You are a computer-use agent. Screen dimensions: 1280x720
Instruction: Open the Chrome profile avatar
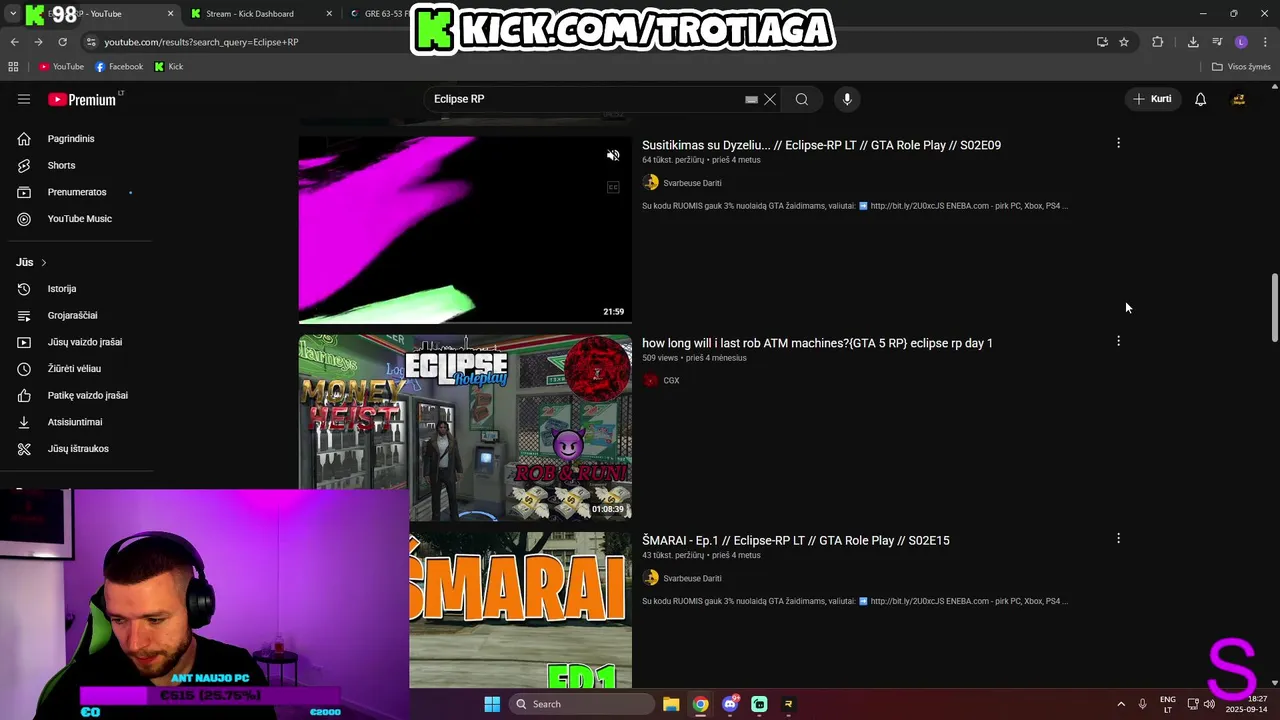[1241, 42]
